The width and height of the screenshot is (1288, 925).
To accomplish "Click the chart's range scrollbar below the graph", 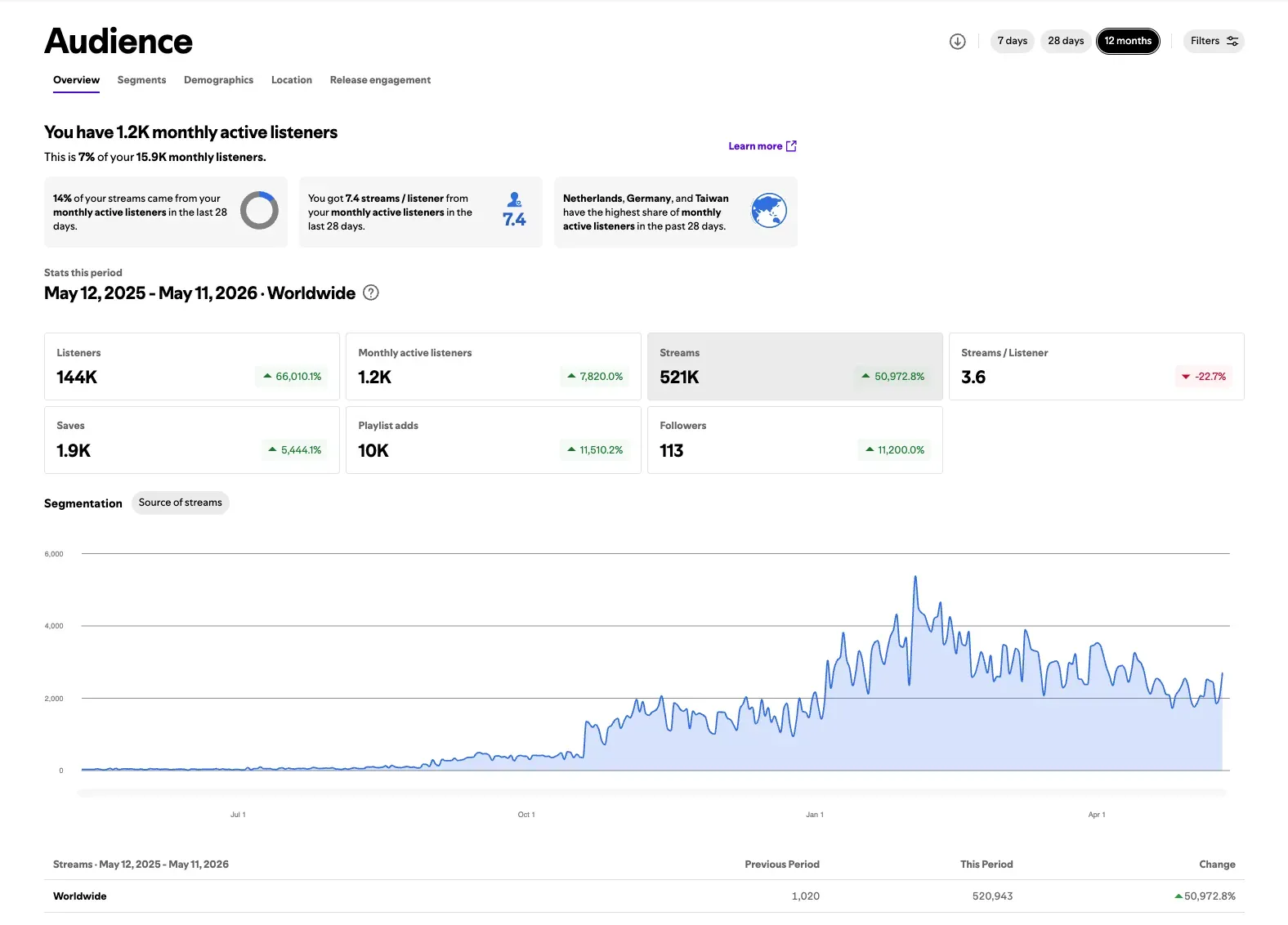I will pyautogui.click(x=652, y=793).
